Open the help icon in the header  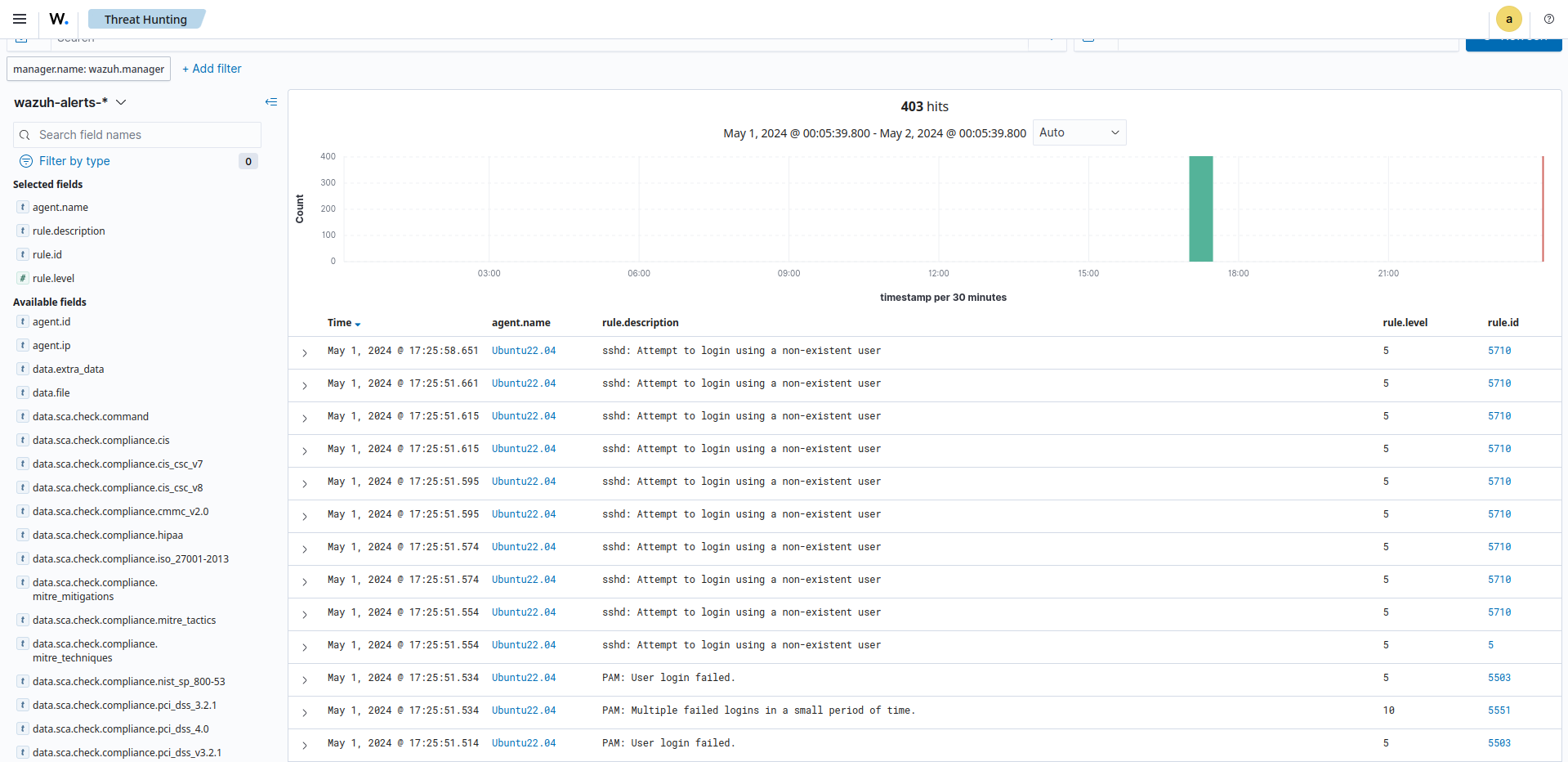(x=1548, y=19)
